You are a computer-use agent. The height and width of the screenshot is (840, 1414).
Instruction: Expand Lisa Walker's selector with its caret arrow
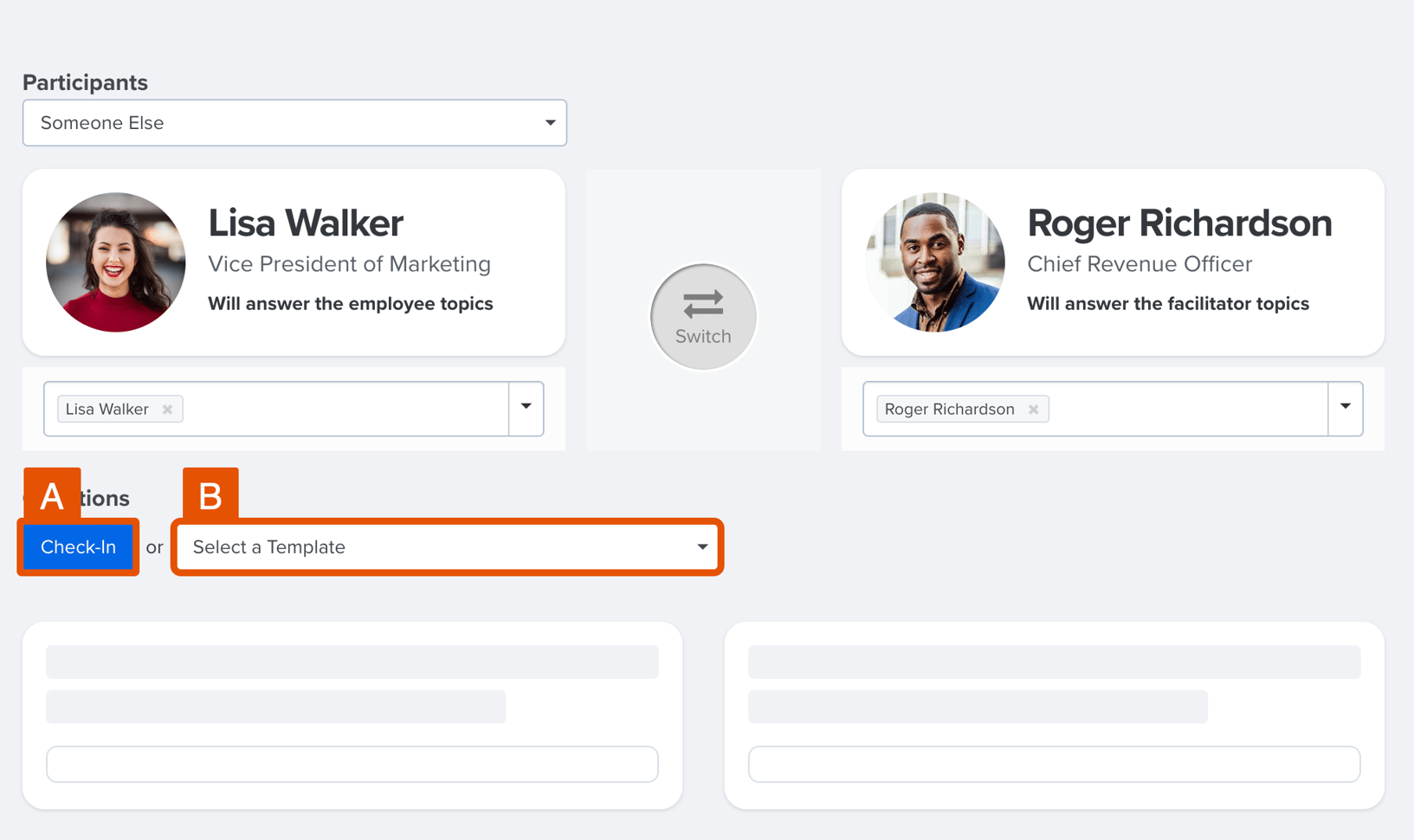coord(526,408)
